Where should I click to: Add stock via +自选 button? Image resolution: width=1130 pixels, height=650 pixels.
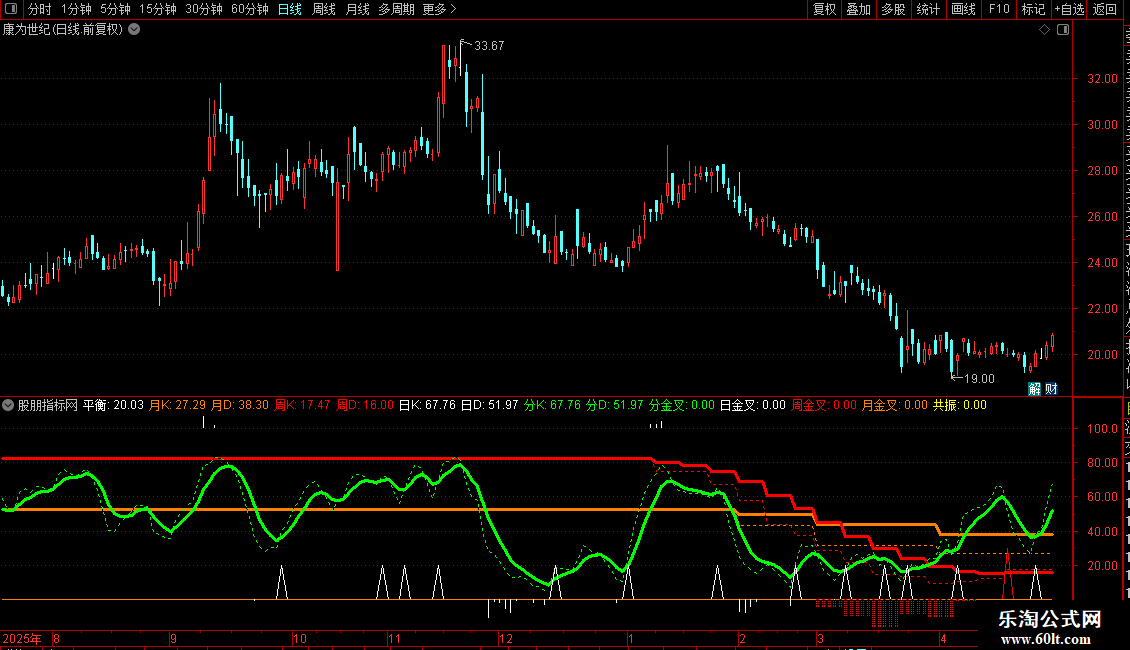pyautogui.click(x=1069, y=9)
